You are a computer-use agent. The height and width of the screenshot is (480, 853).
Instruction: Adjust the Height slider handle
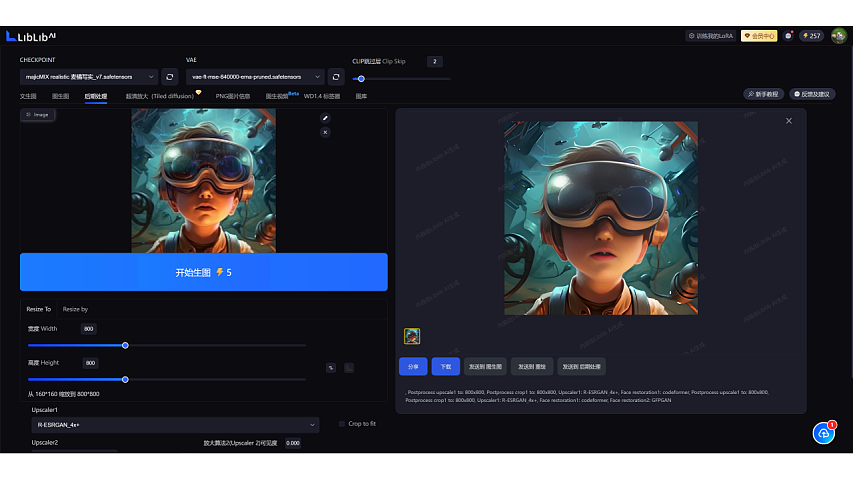tap(125, 380)
